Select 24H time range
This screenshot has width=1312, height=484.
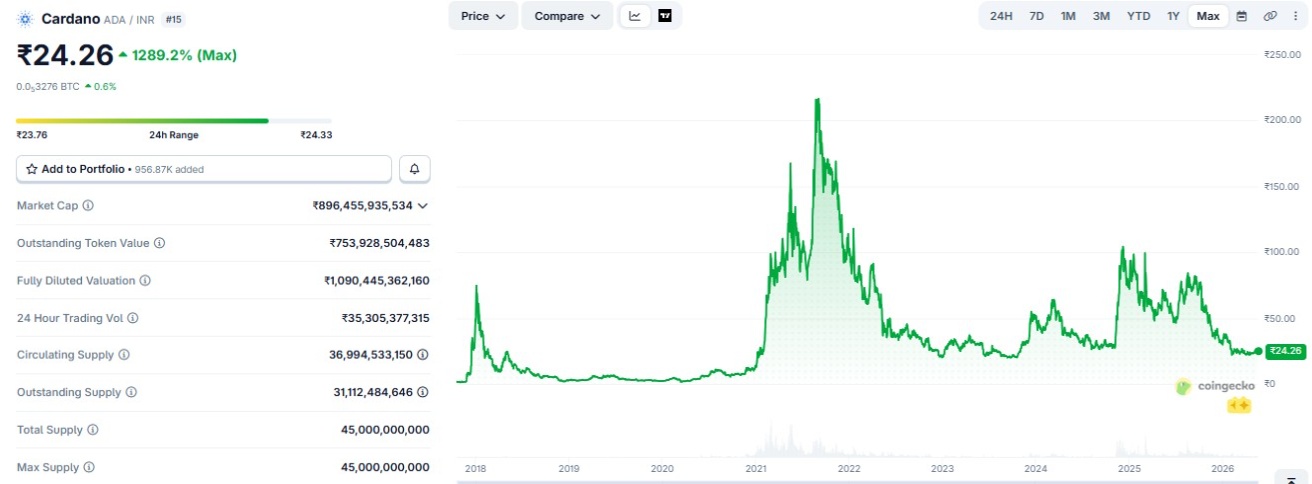1000,16
